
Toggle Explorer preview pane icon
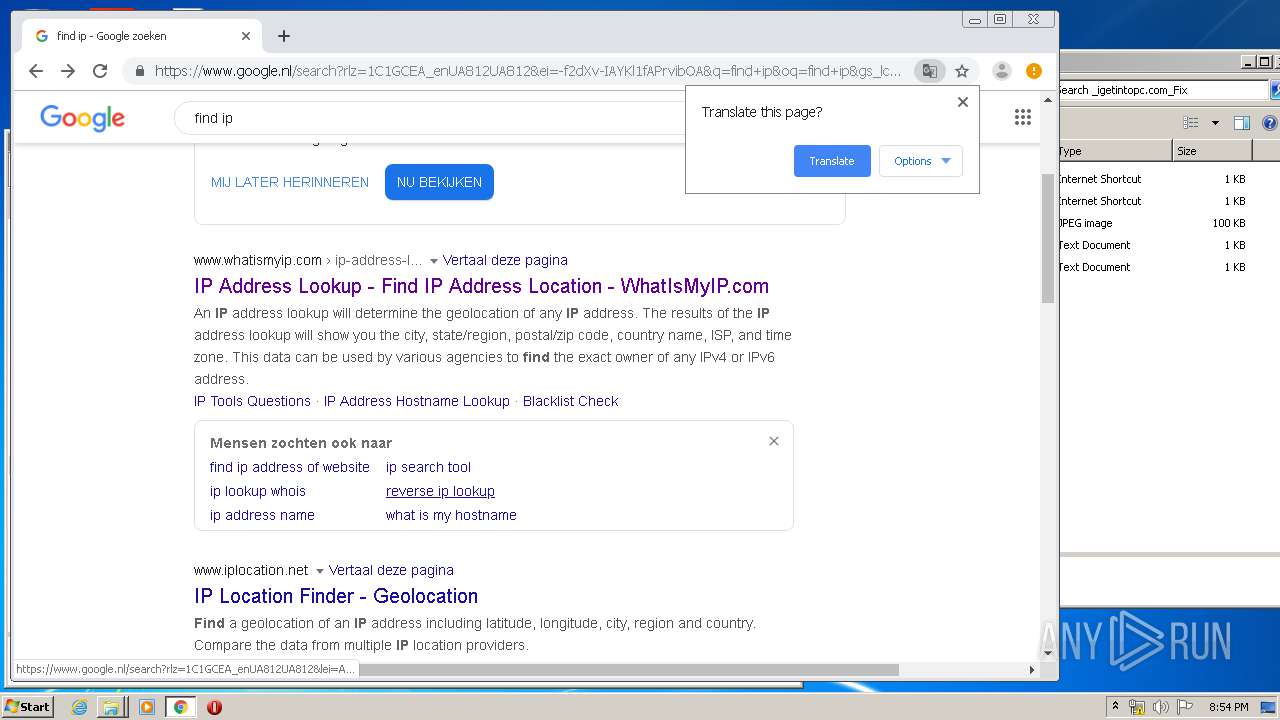(x=1242, y=123)
